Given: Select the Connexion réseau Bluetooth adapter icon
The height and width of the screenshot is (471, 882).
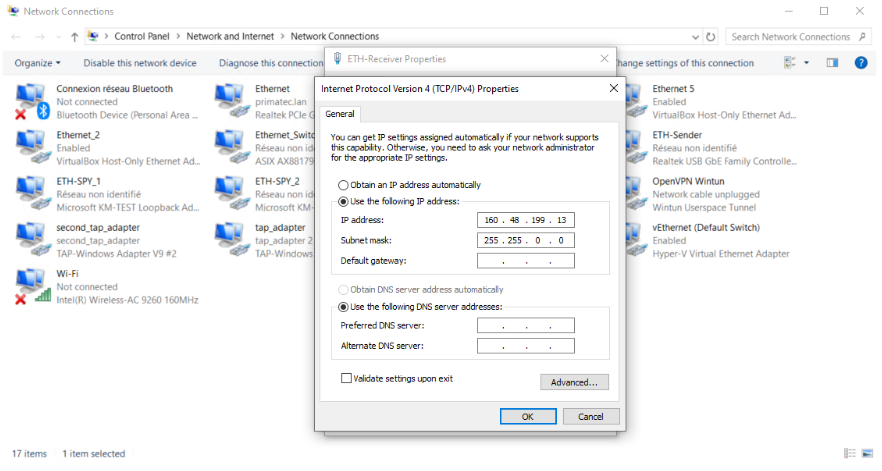Looking at the screenshot, I should pyautogui.click(x=31, y=101).
